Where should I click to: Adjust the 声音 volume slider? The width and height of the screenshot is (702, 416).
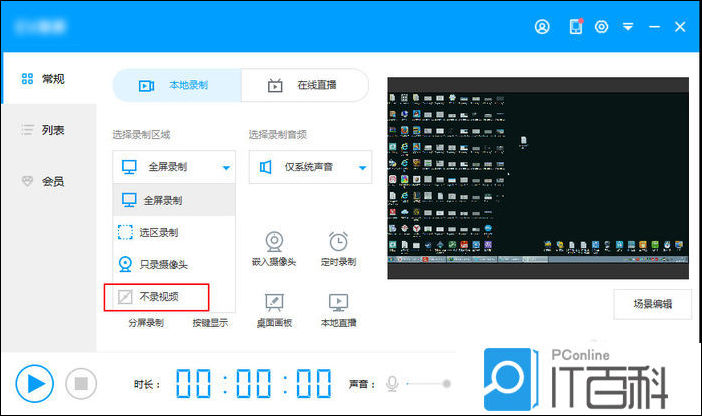pyautogui.click(x=428, y=384)
